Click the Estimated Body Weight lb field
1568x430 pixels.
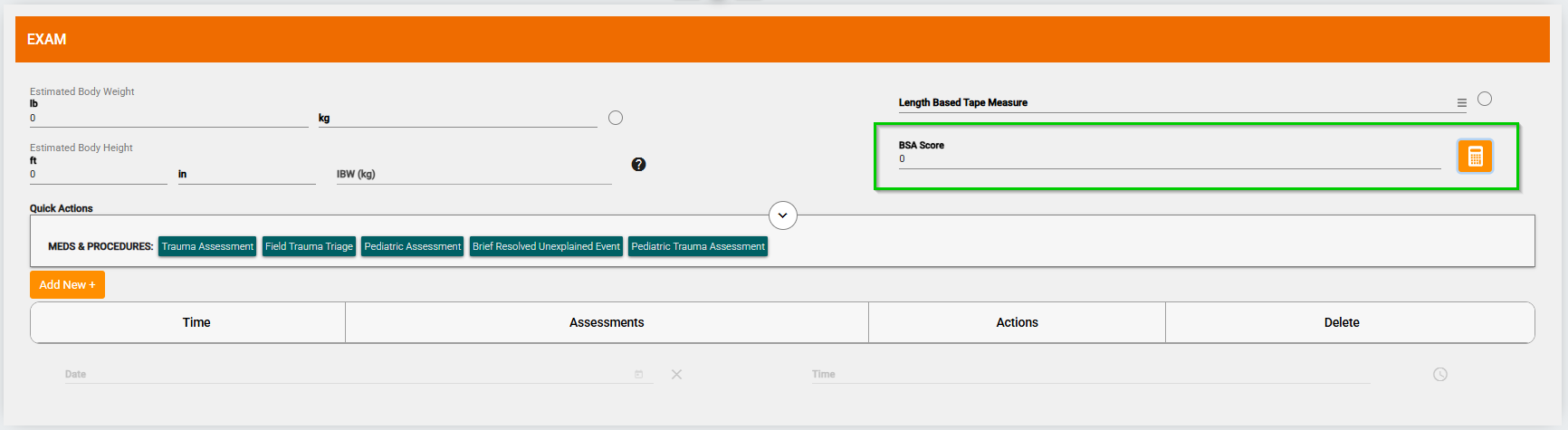[168, 119]
